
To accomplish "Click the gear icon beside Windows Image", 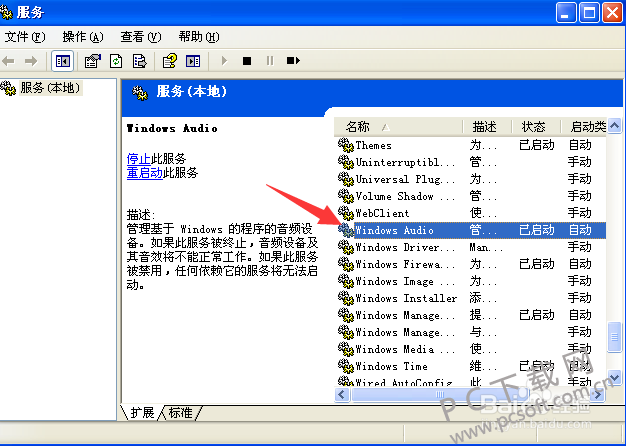I will (346, 281).
